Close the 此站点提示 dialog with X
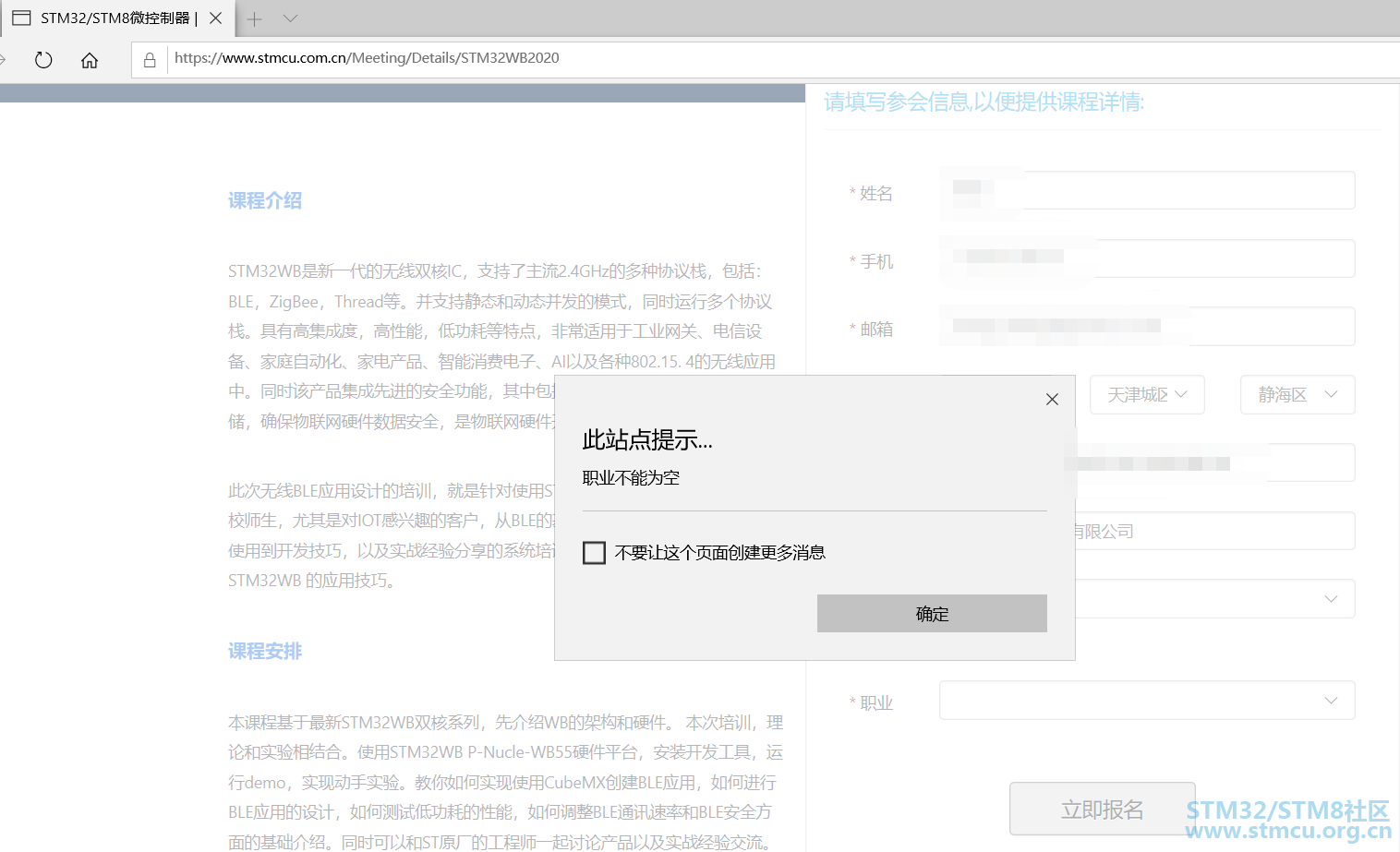Viewport: 1400px width, 852px height. (x=1052, y=400)
